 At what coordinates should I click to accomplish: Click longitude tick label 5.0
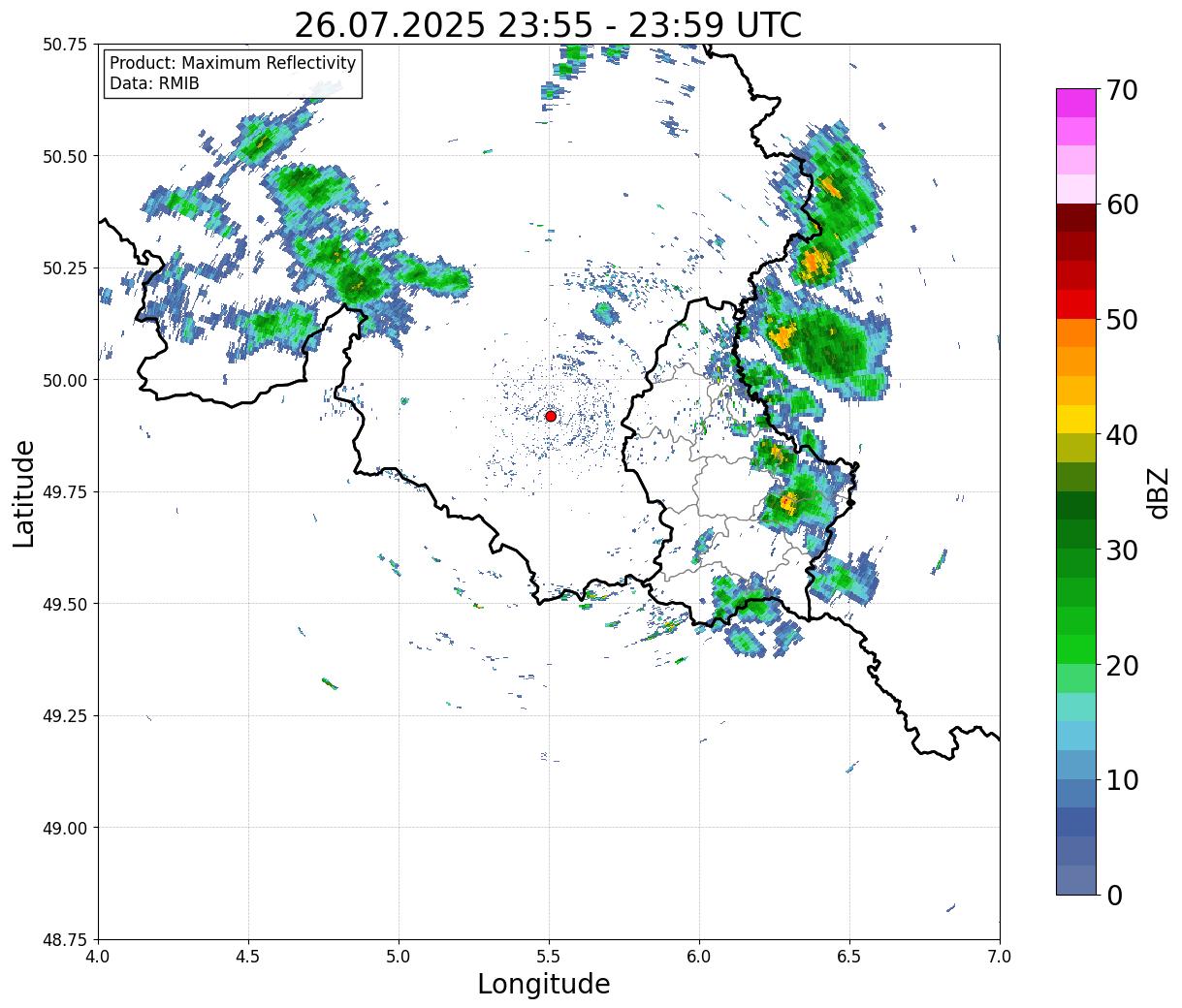(399, 956)
